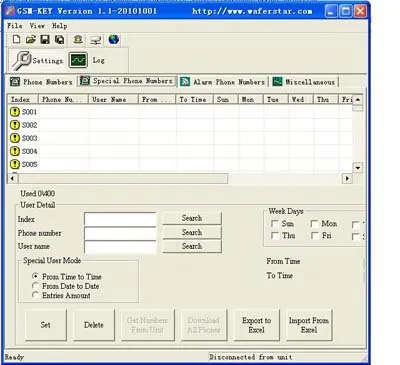The height and width of the screenshot is (365, 400).
Task: Click the Index column header
Action: click(23, 99)
